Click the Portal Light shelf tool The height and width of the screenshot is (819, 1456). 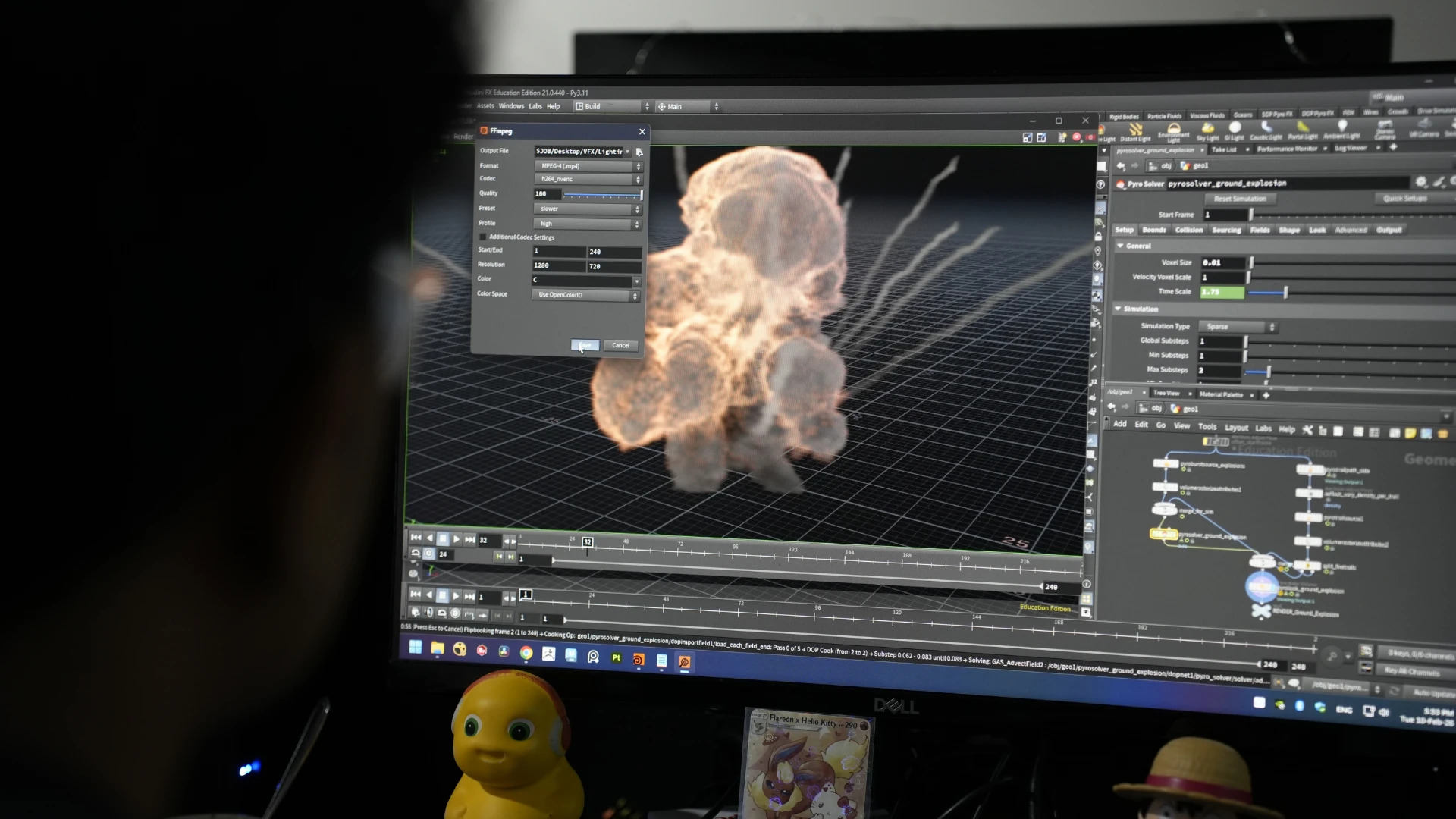click(x=1303, y=130)
